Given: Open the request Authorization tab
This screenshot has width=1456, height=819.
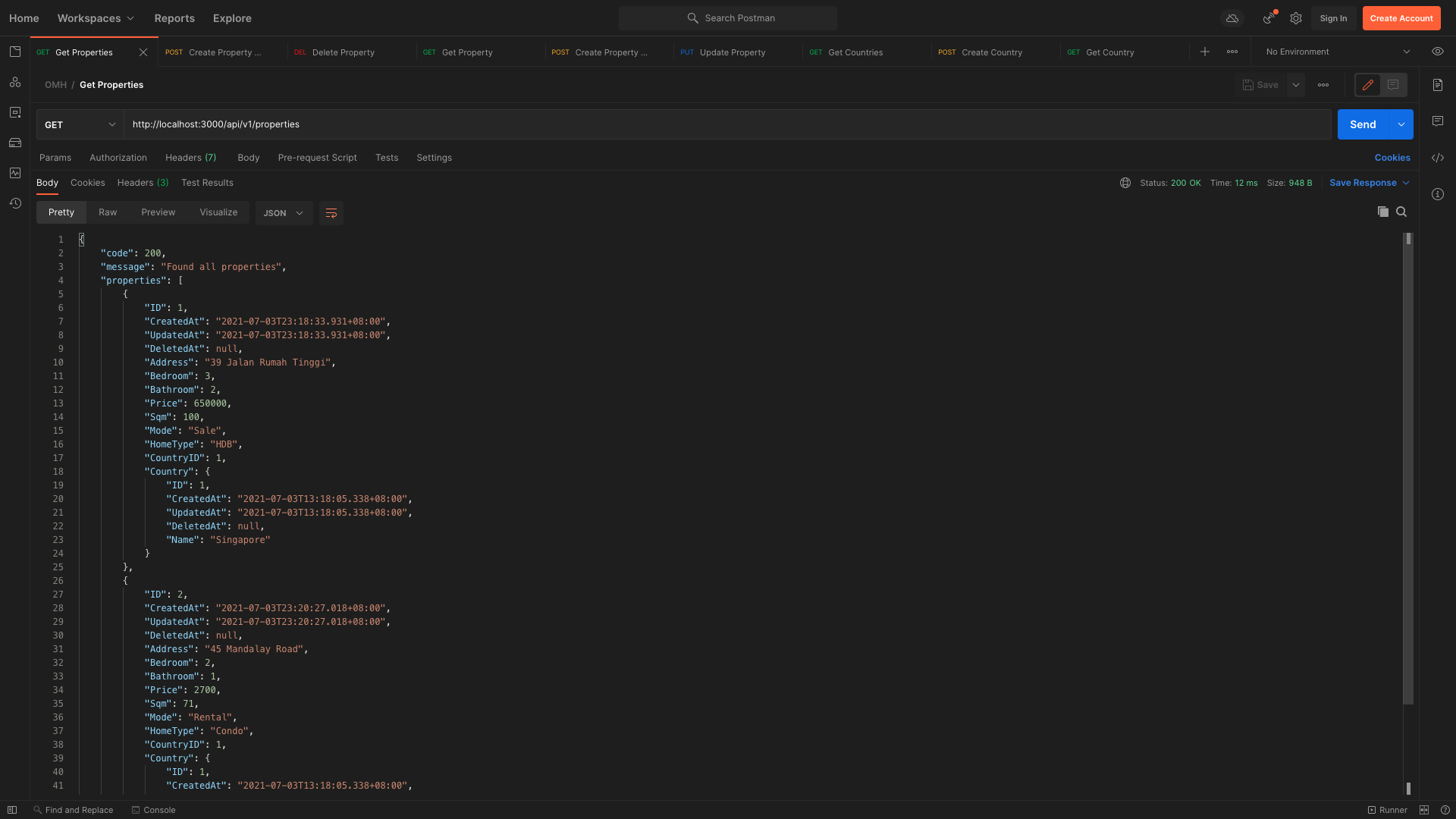Looking at the screenshot, I should [x=118, y=158].
